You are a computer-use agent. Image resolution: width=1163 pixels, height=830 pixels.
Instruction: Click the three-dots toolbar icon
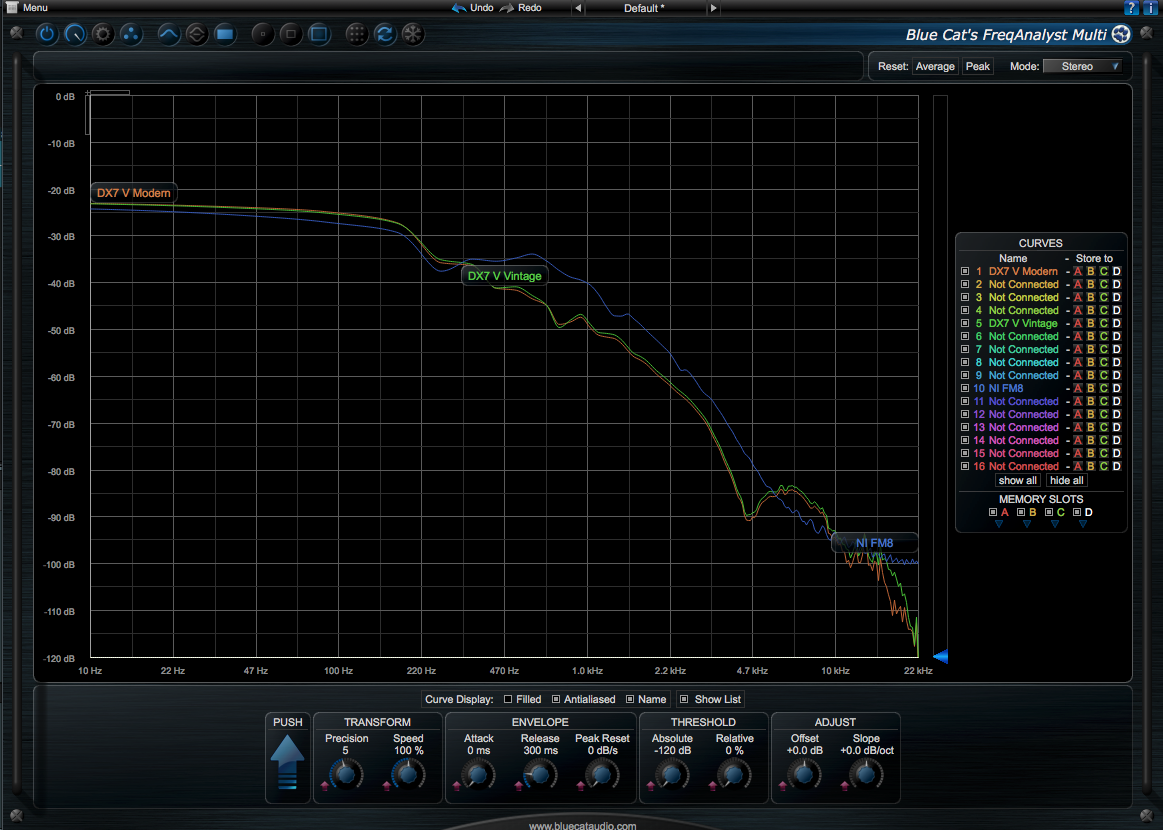[x=131, y=34]
